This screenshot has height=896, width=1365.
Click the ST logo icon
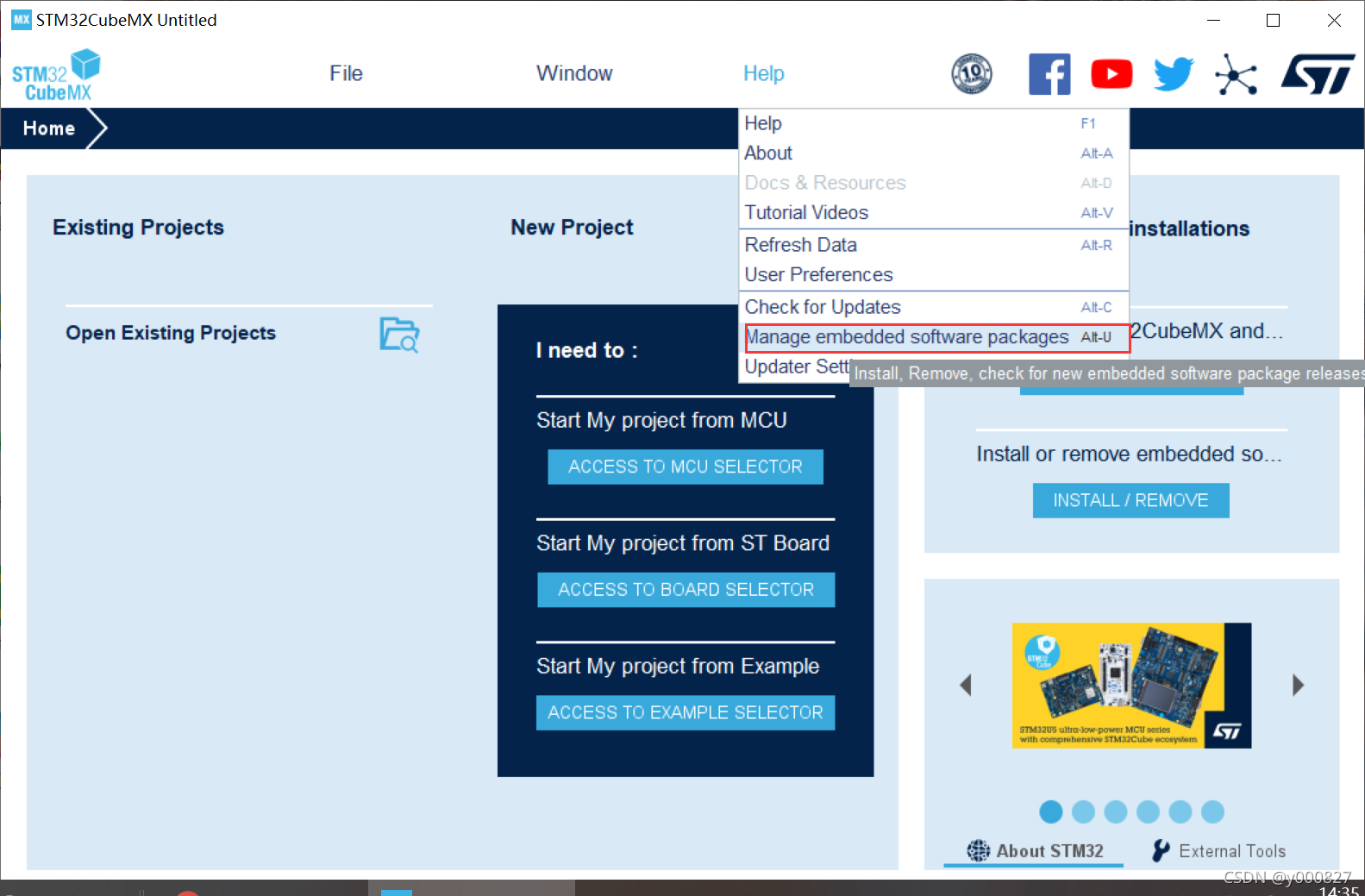pyautogui.click(x=1318, y=74)
